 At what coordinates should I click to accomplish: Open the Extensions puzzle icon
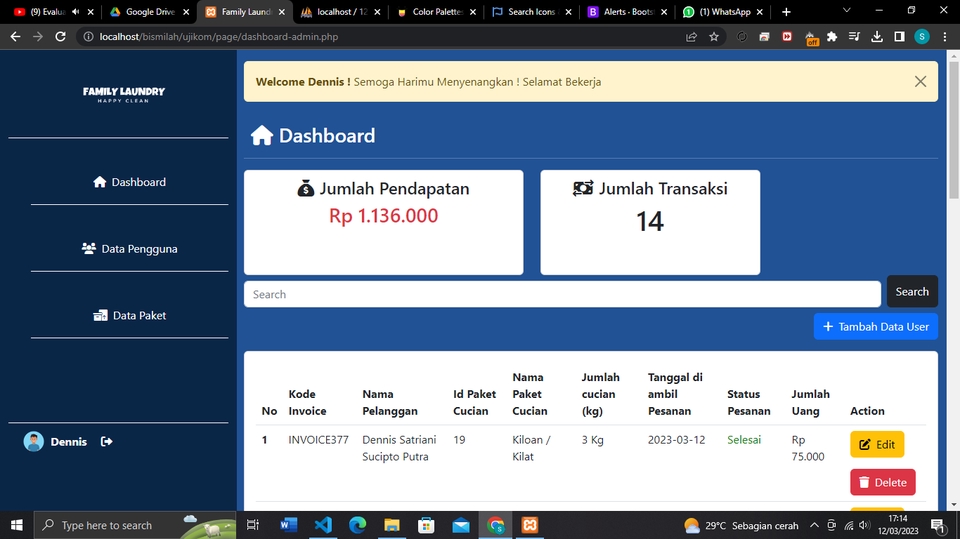pos(831,37)
